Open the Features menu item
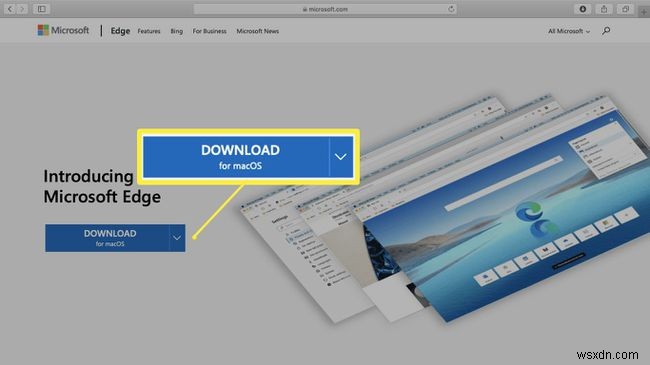This screenshot has width=650, height=365. pos(149,31)
